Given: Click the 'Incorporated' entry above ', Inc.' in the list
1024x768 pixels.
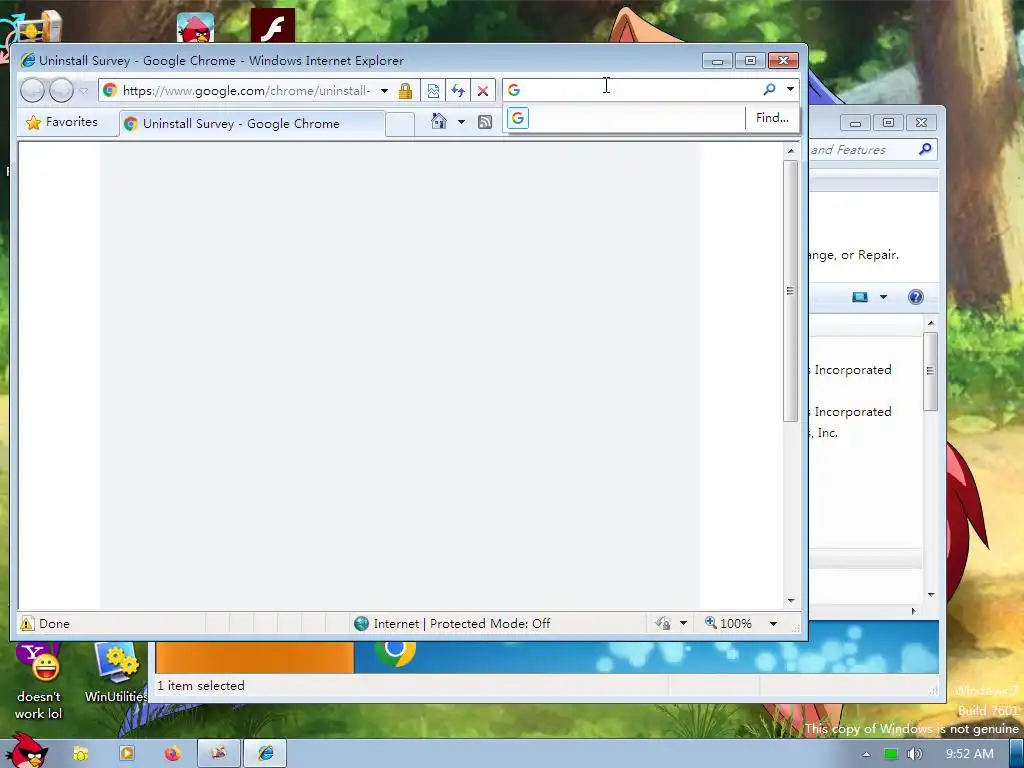Looking at the screenshot, I should point(853,412).
